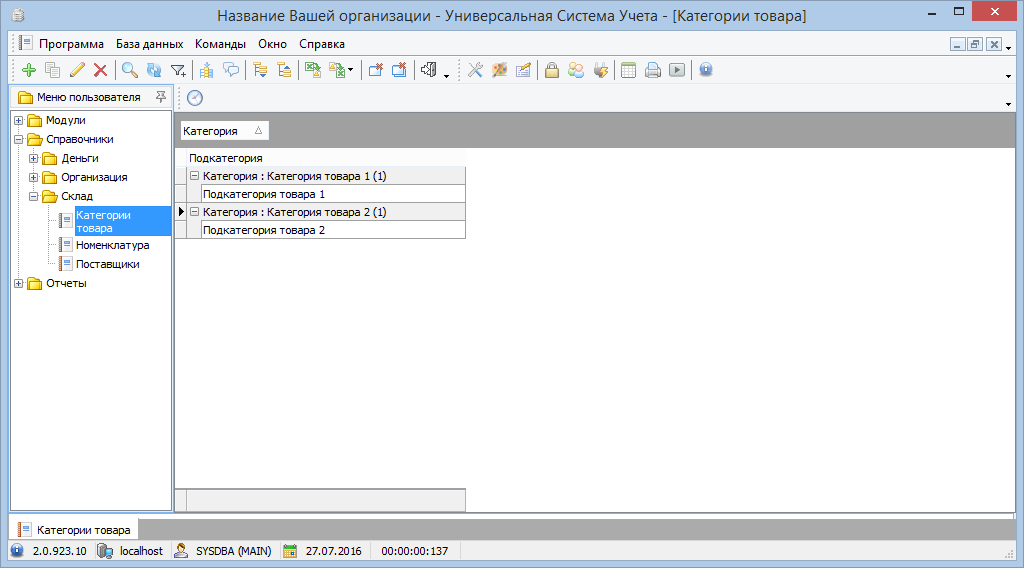Click the Refresh data icon
The image size is (1024, 568).
click(153, 70)
